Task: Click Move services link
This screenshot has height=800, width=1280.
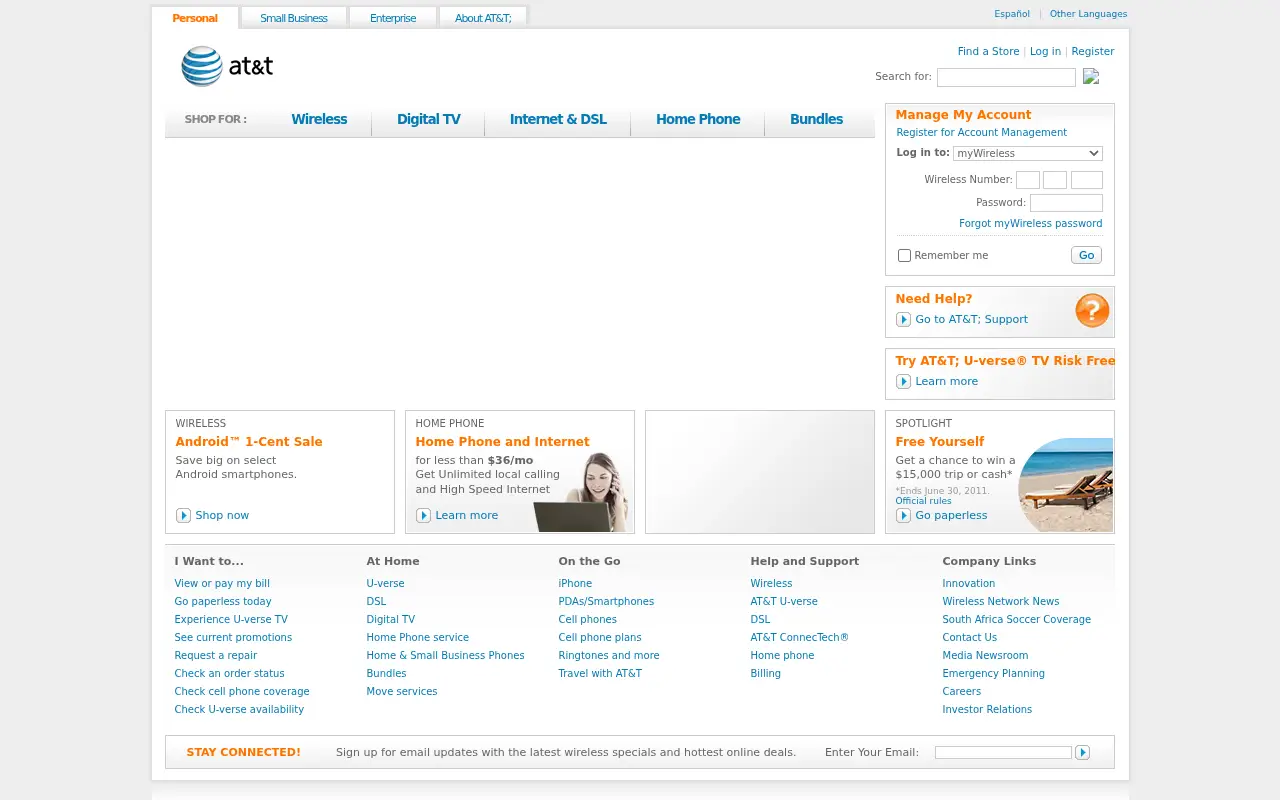Action: point(402,692)
